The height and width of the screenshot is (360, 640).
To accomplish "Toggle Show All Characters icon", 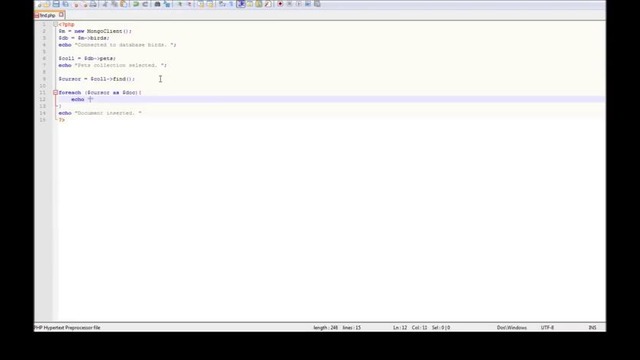I will click(x=231, y=4).
